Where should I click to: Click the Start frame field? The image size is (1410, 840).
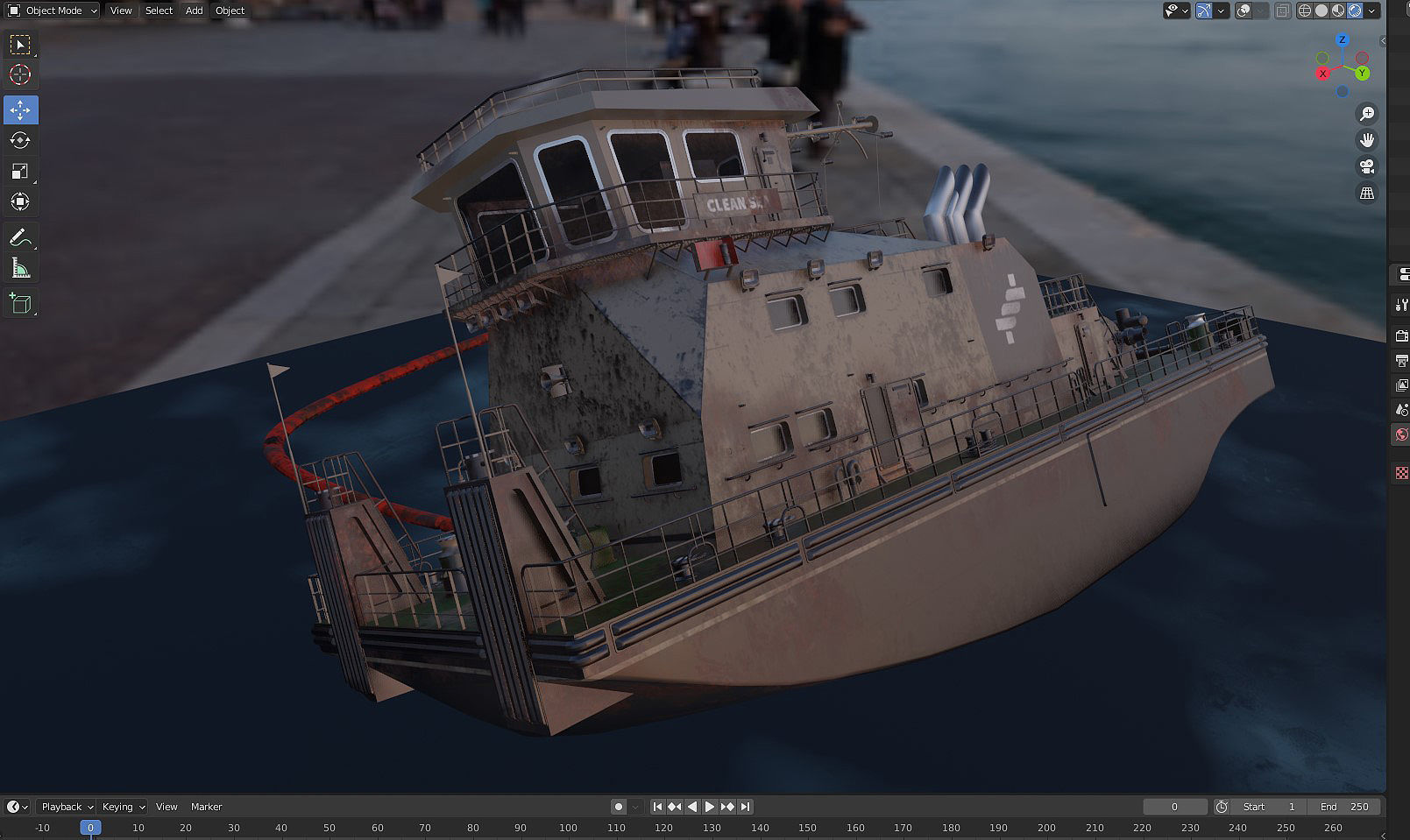coord(1269,807)
